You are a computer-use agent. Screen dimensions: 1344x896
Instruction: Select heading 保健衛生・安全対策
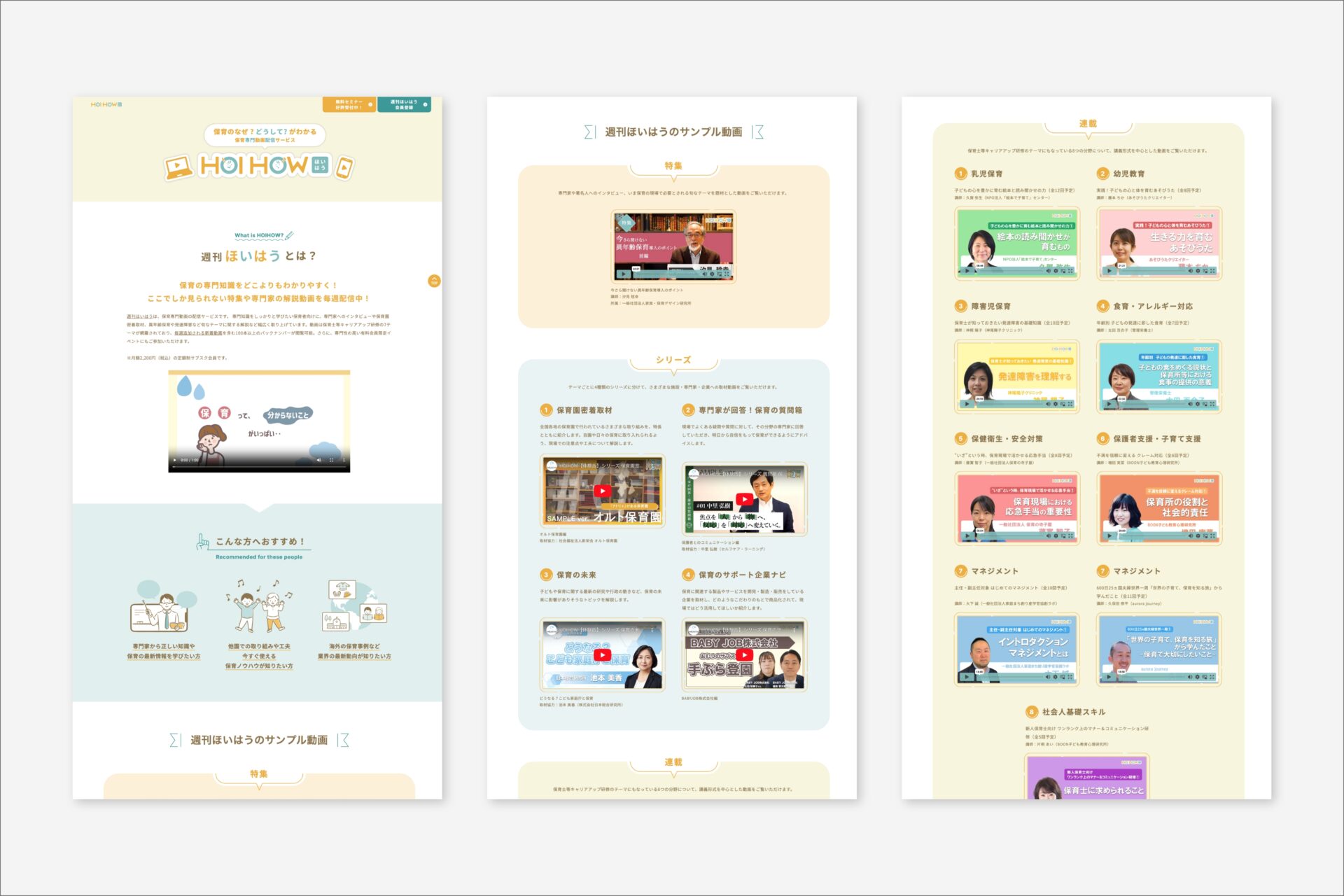(x=1007, y=439)
